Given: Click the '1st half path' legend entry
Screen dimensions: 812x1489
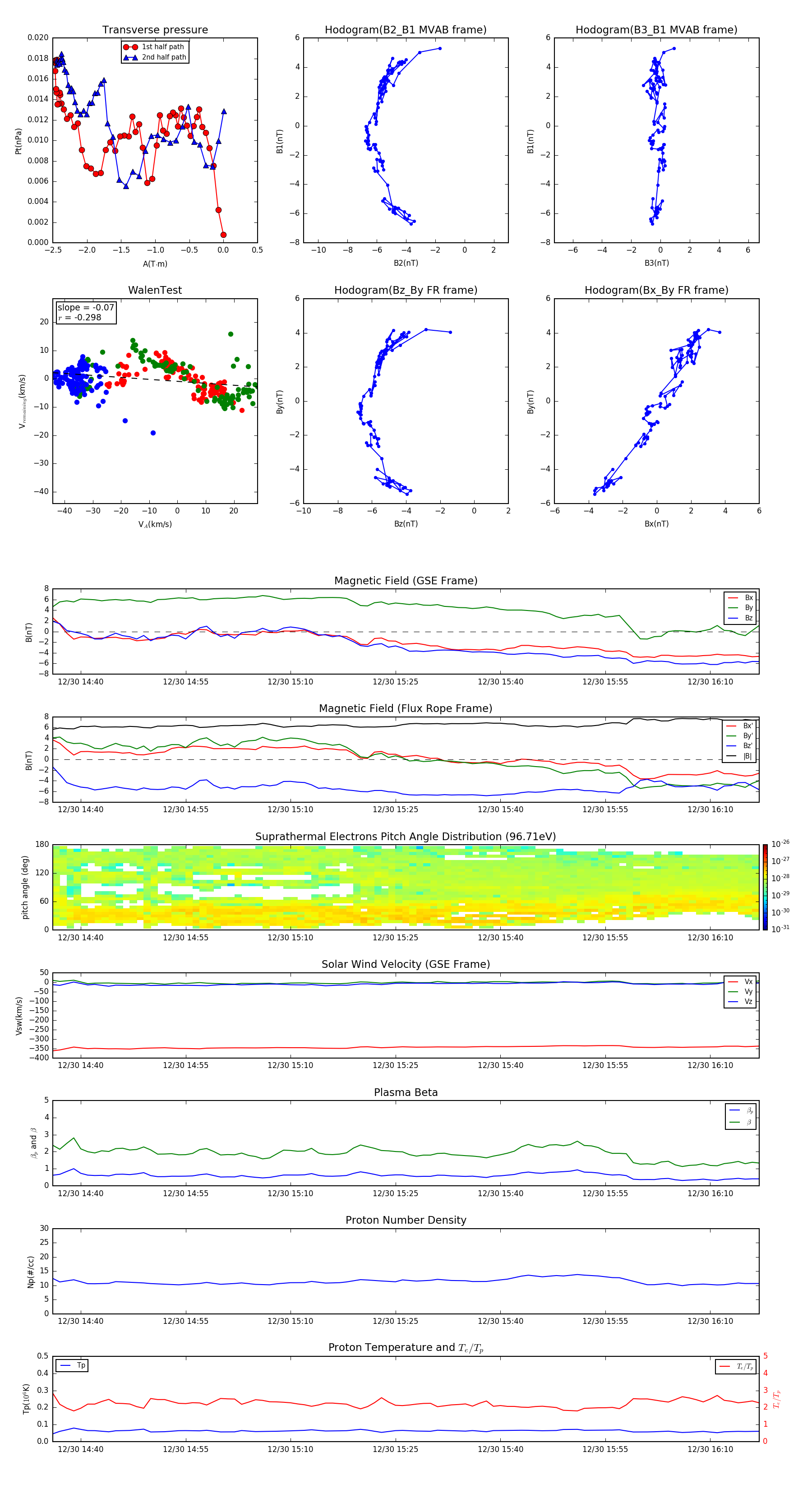Looking at the screenshot, I should [154, 47].
